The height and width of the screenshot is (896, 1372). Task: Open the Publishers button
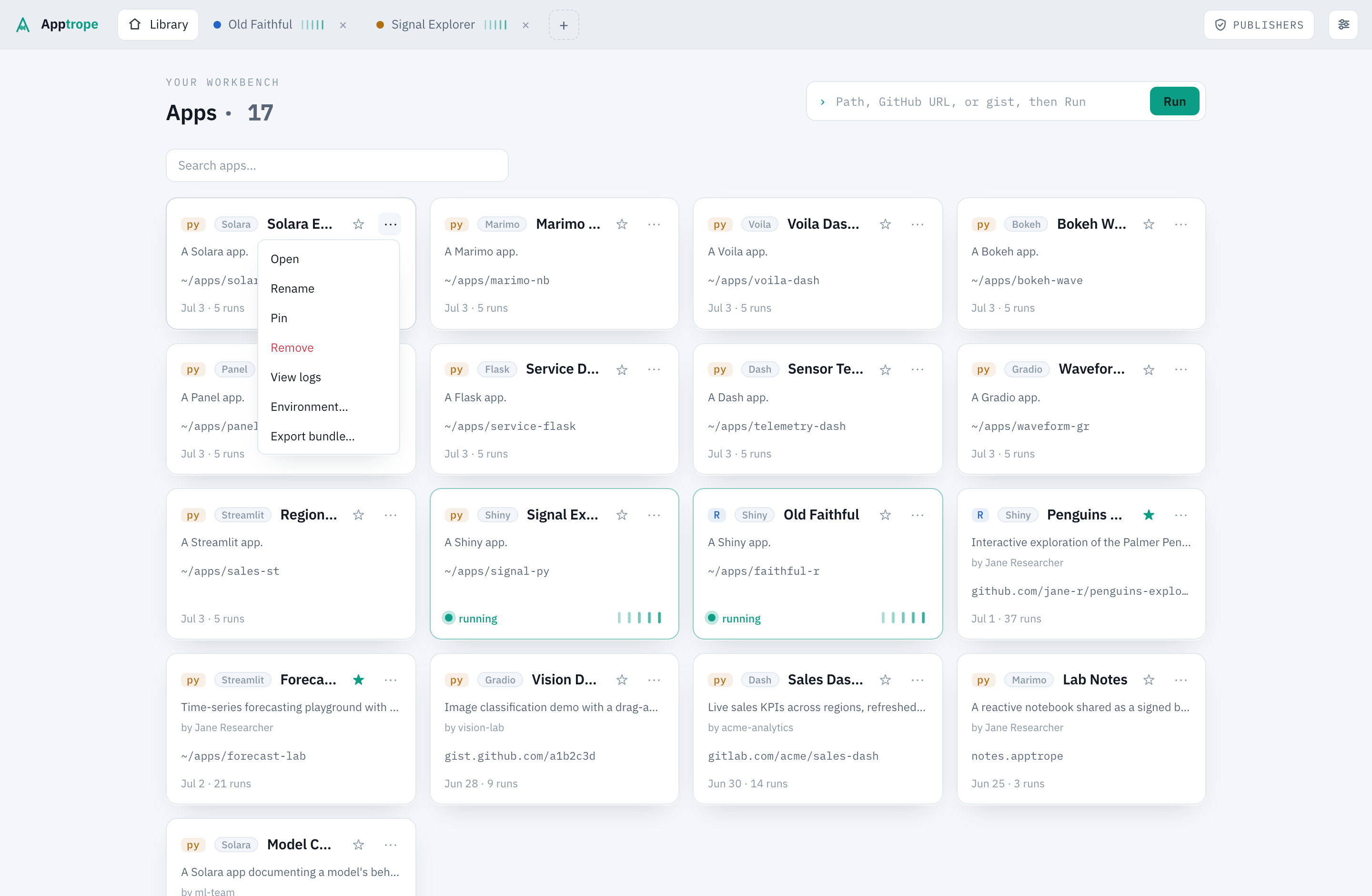[1259, 24]
